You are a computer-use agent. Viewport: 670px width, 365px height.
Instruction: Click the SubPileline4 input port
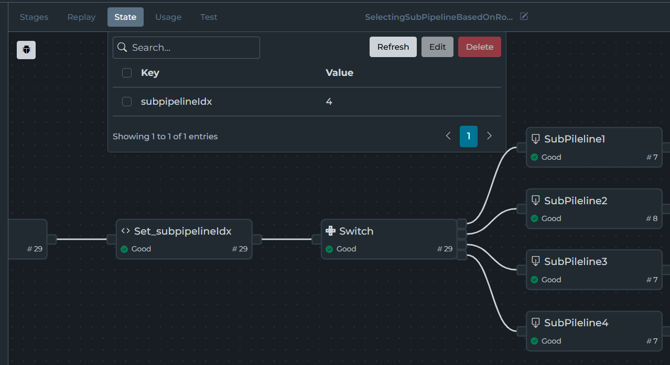click(521, 331)
